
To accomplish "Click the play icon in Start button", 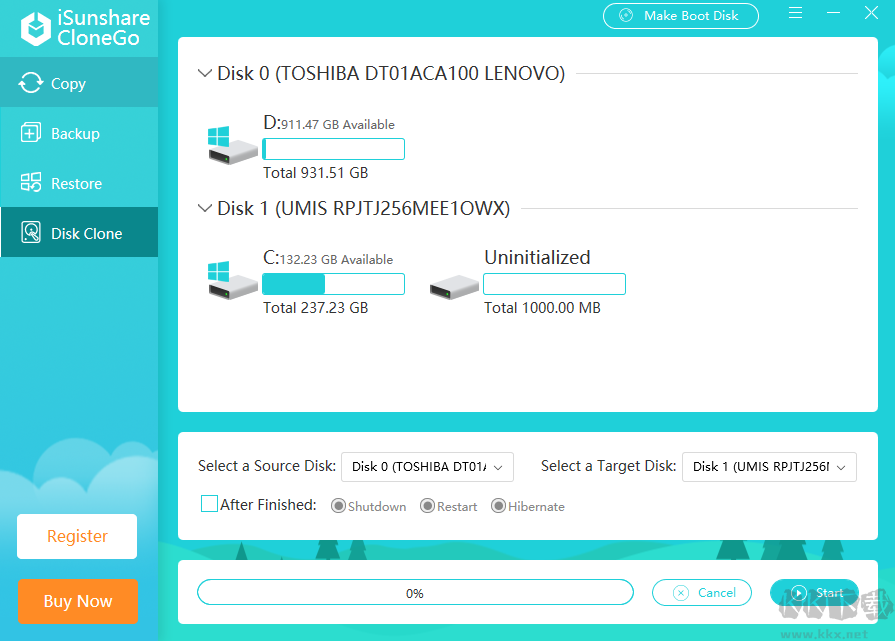I will pos(799,593).
